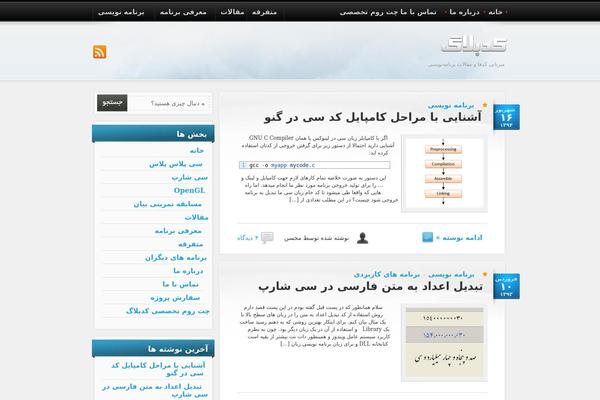This screenshot has height=400, width=600.
Task: Open چت روم تخصصی کدبلاگ in the sidebar
Action: [x=168, y=311]
